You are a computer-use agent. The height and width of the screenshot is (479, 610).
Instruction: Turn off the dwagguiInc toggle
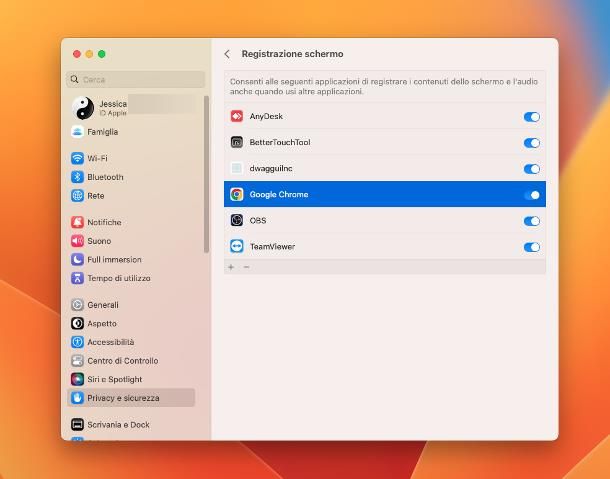click(x=531, y=169)
